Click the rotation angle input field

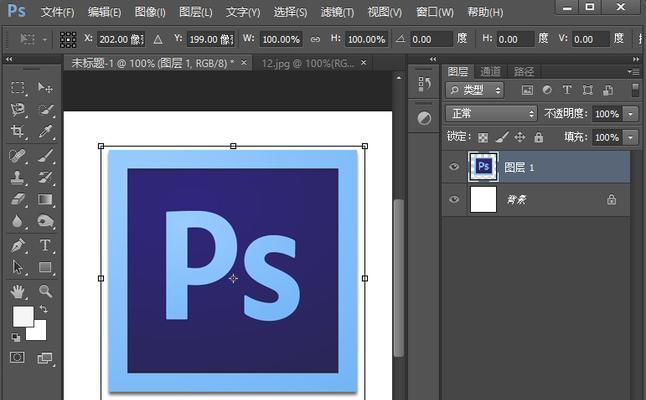point(431,40)
